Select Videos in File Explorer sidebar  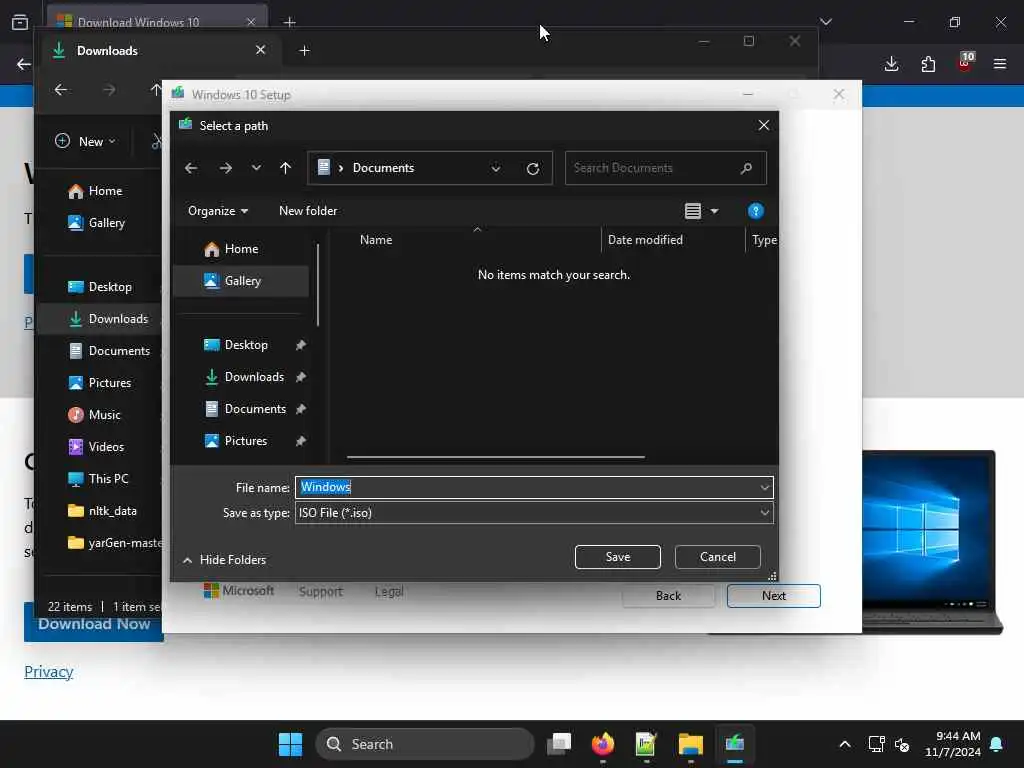tap(97, 447)
